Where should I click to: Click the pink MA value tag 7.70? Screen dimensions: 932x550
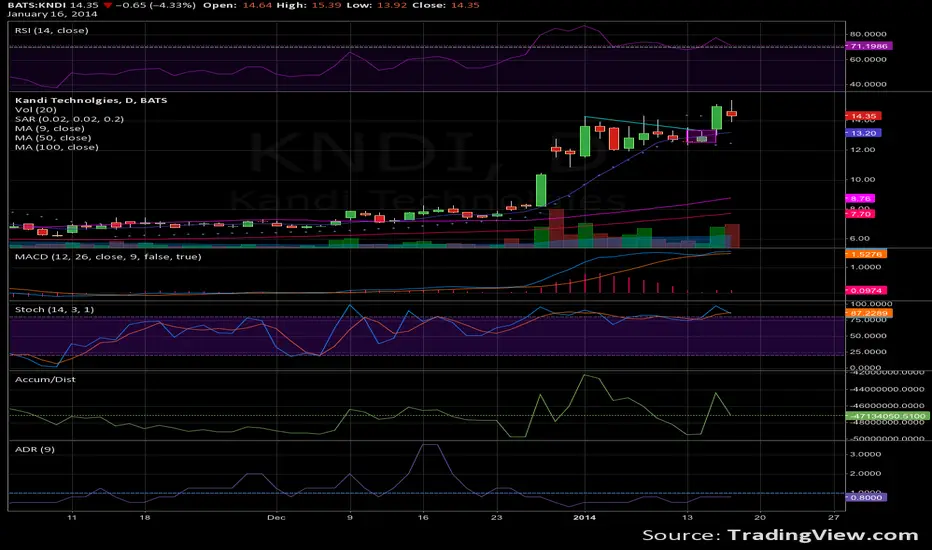click(860, 213)
